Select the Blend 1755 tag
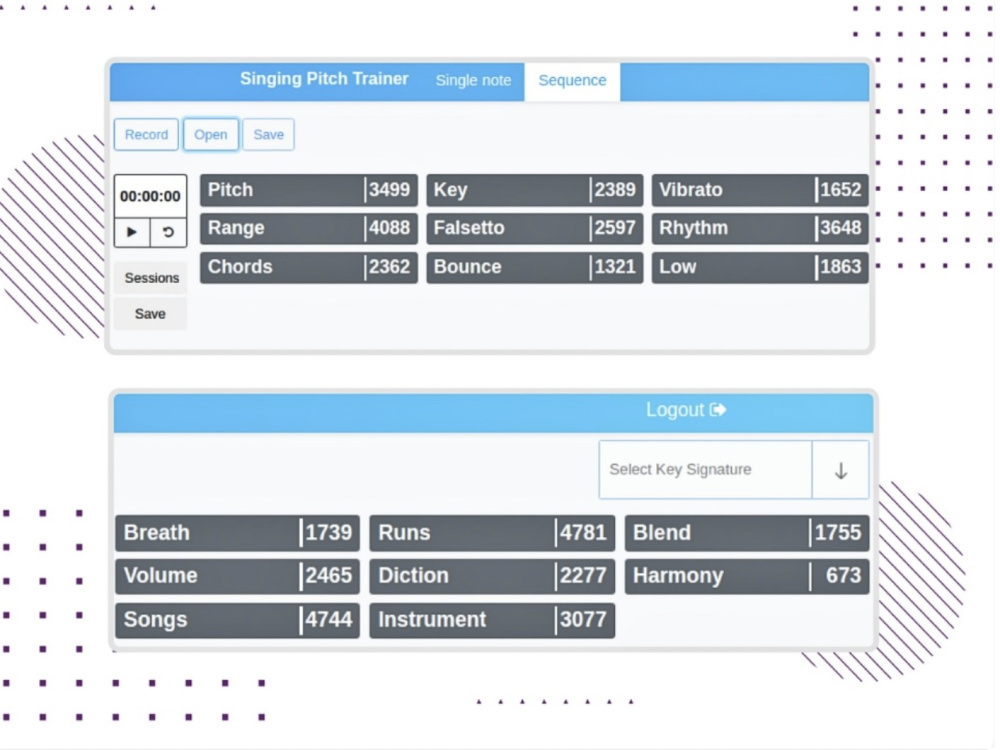This screenshot has height=750, width=1000. (x=747, y=533)
